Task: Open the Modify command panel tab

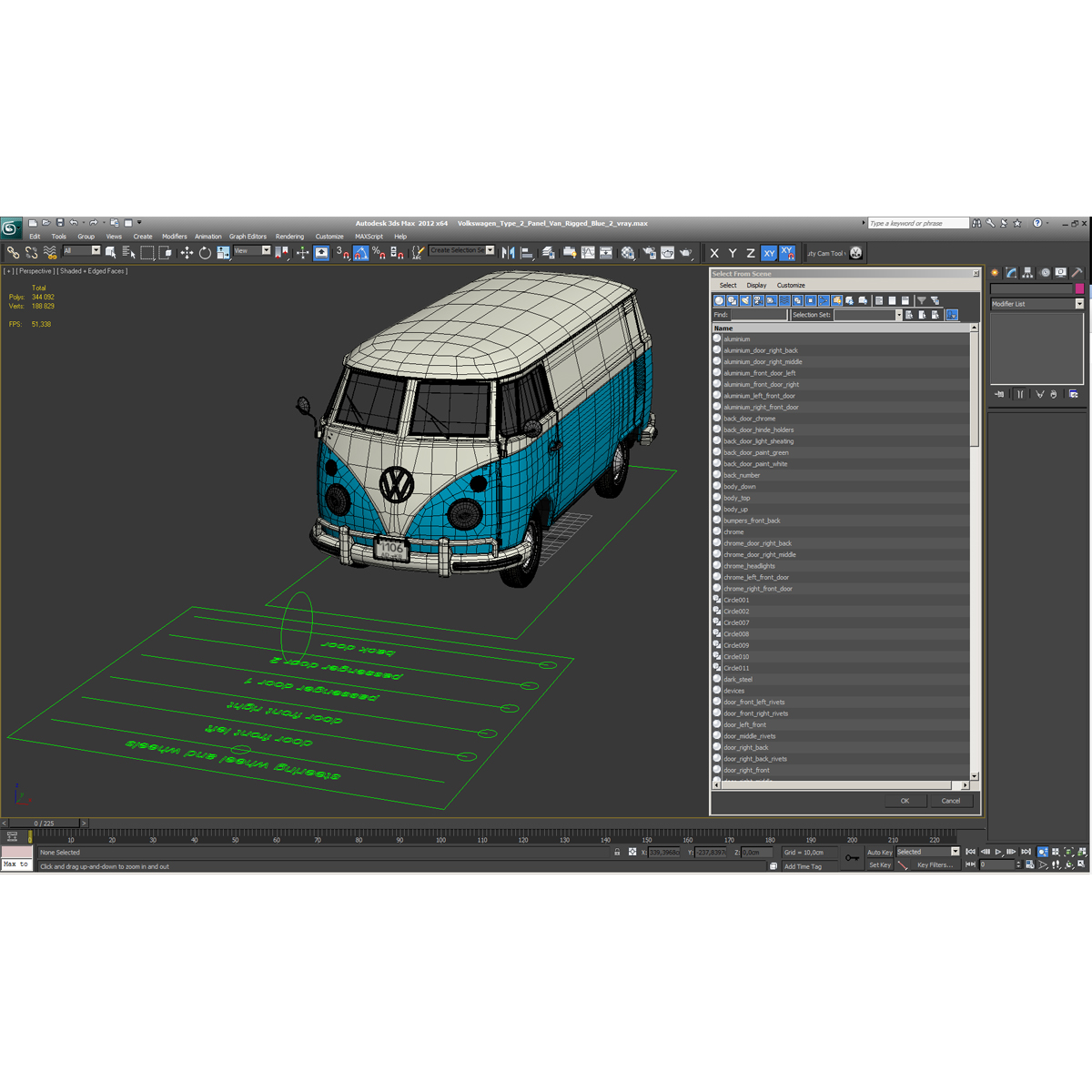Action: (x=1011, y=272)
